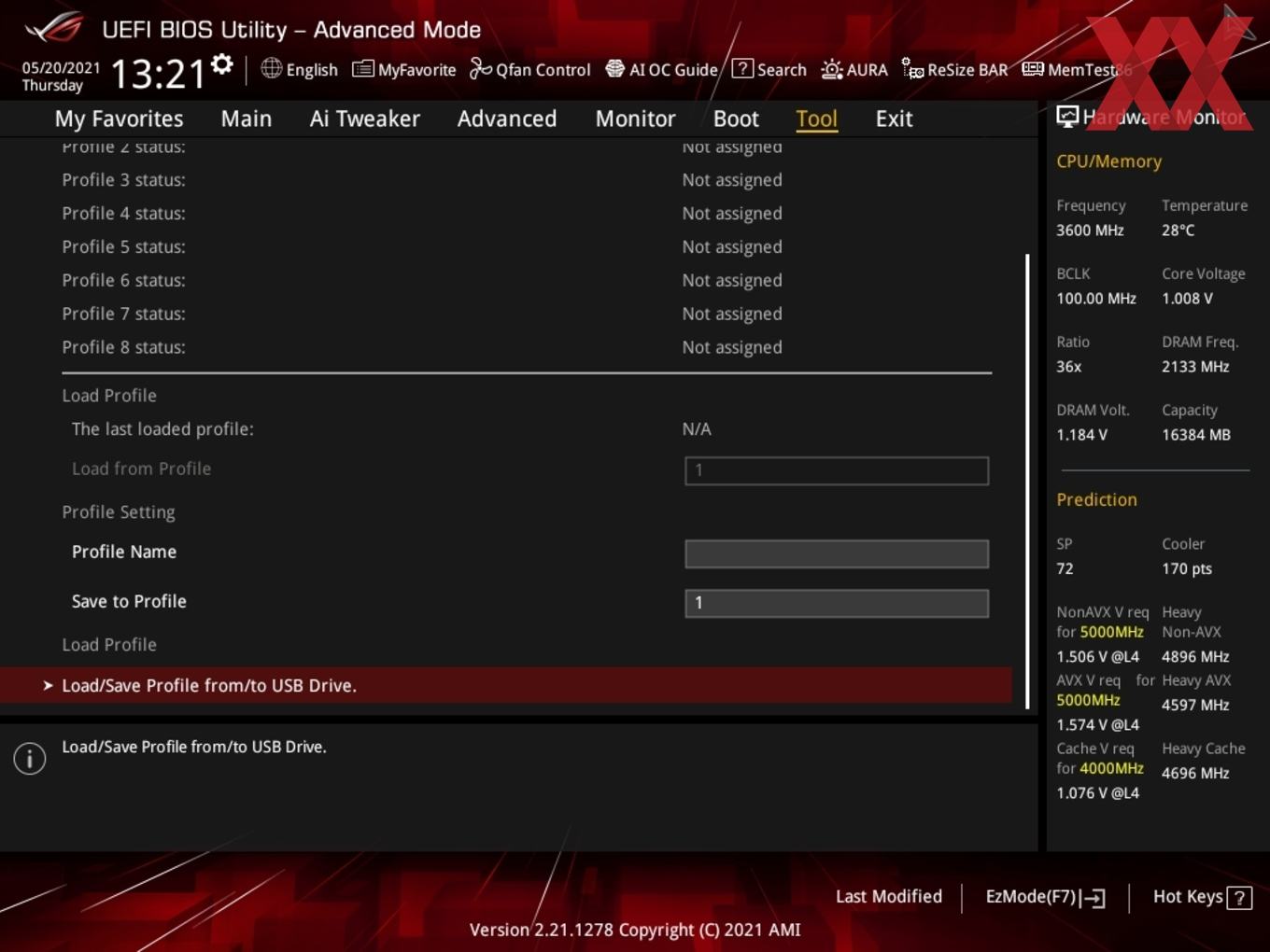Click the Save to Profile field

(x=837, y=603)
